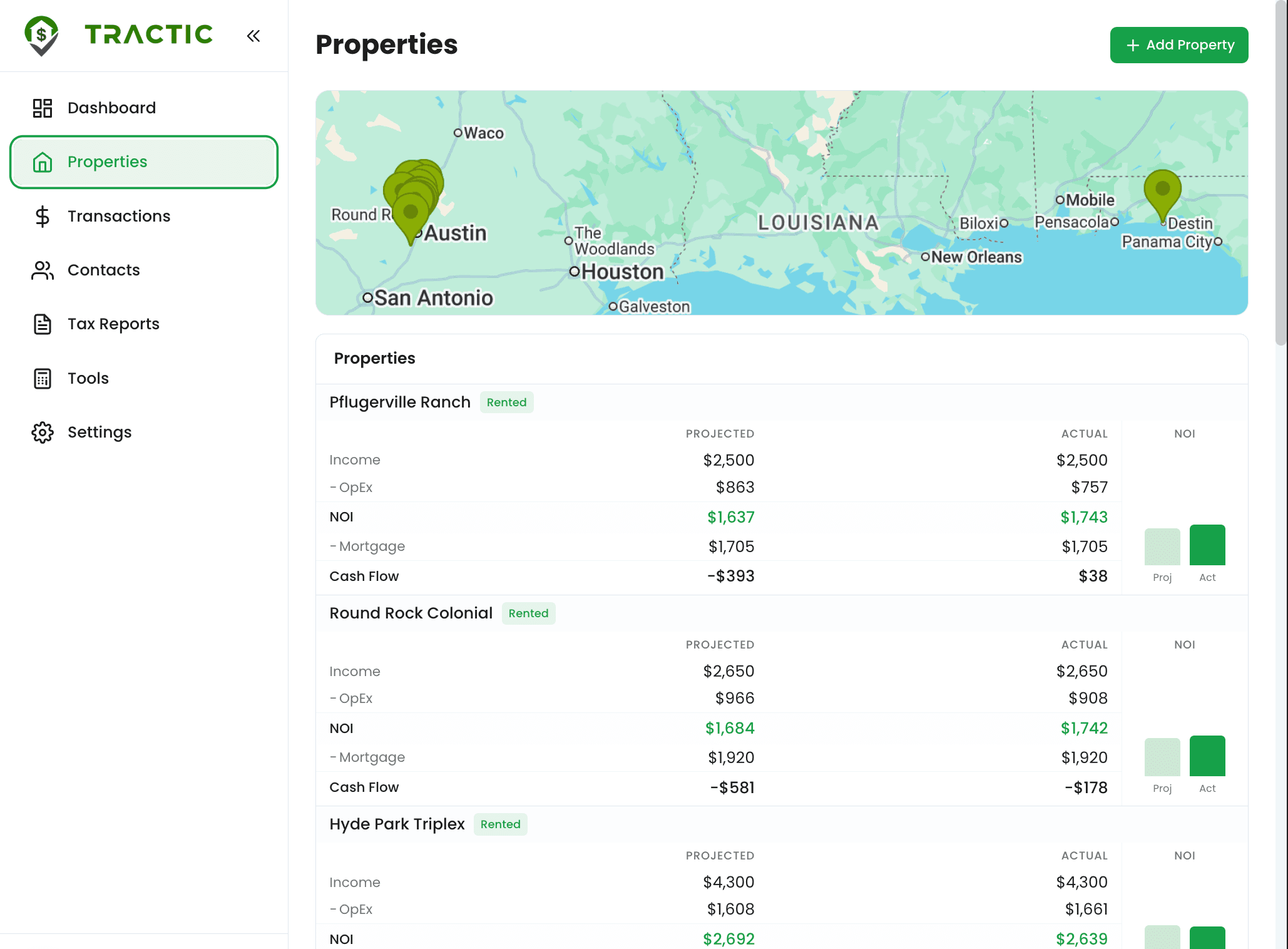Click the Properties house icon
Screen dimensions: 1288x949
tap(42, 162)
